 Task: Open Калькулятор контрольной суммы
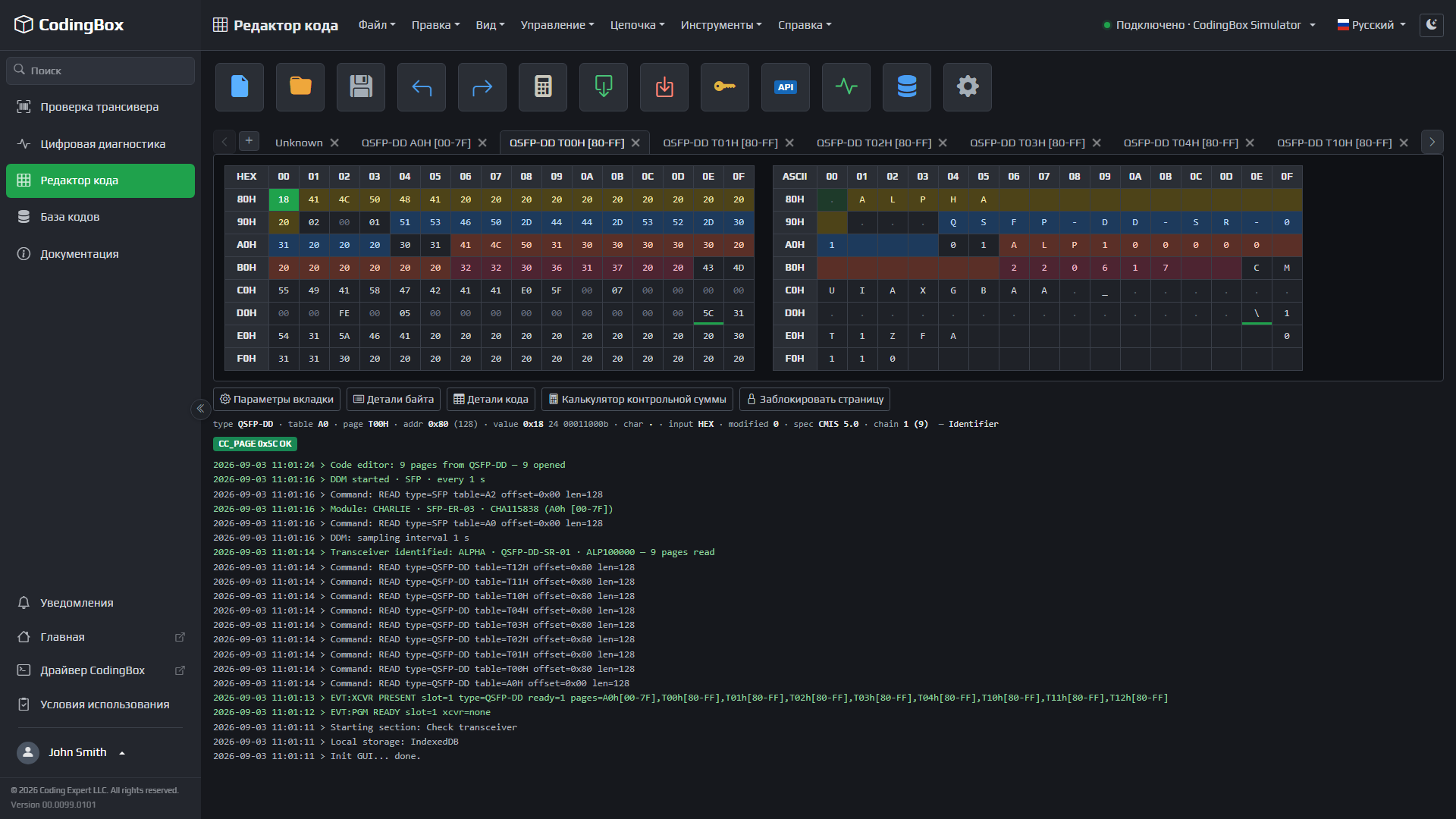(x=637, y=400)
